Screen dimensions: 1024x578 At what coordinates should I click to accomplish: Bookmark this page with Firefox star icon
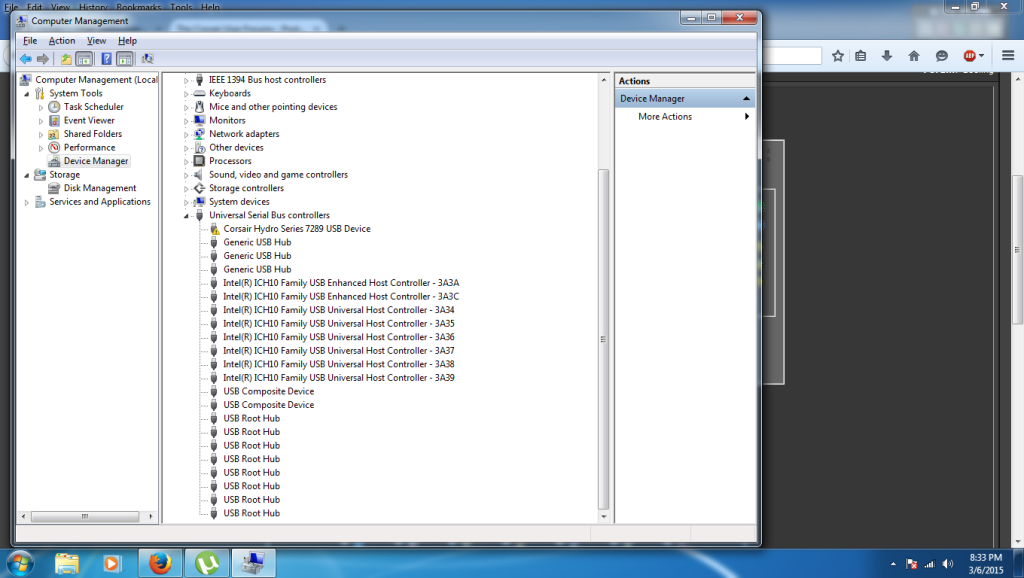pos(838,56)
